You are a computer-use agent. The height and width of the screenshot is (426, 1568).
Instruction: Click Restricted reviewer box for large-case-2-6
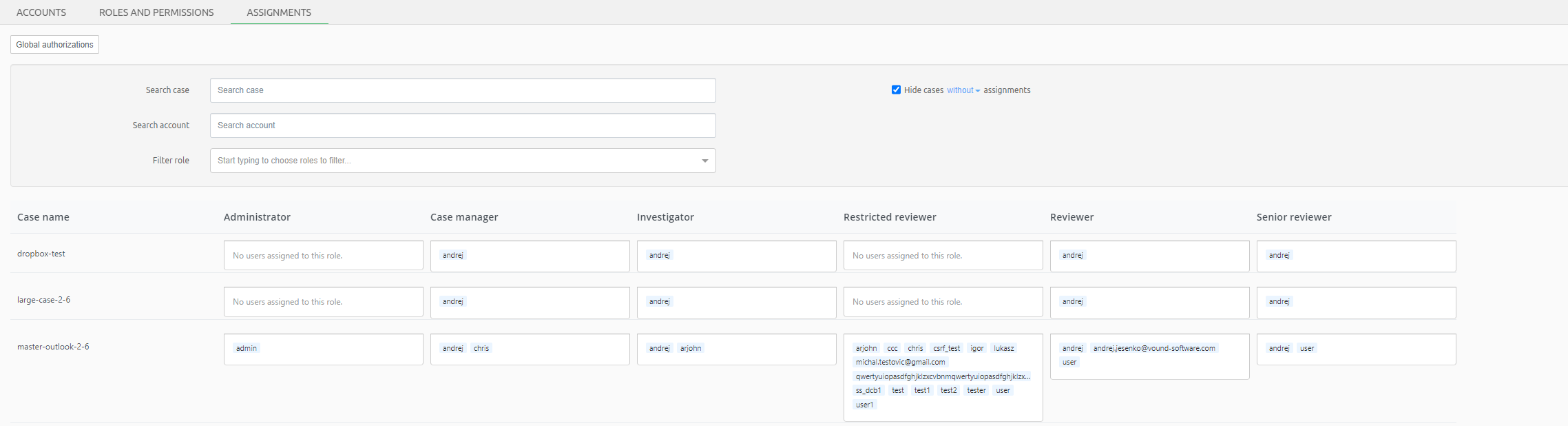click(943, 302)
